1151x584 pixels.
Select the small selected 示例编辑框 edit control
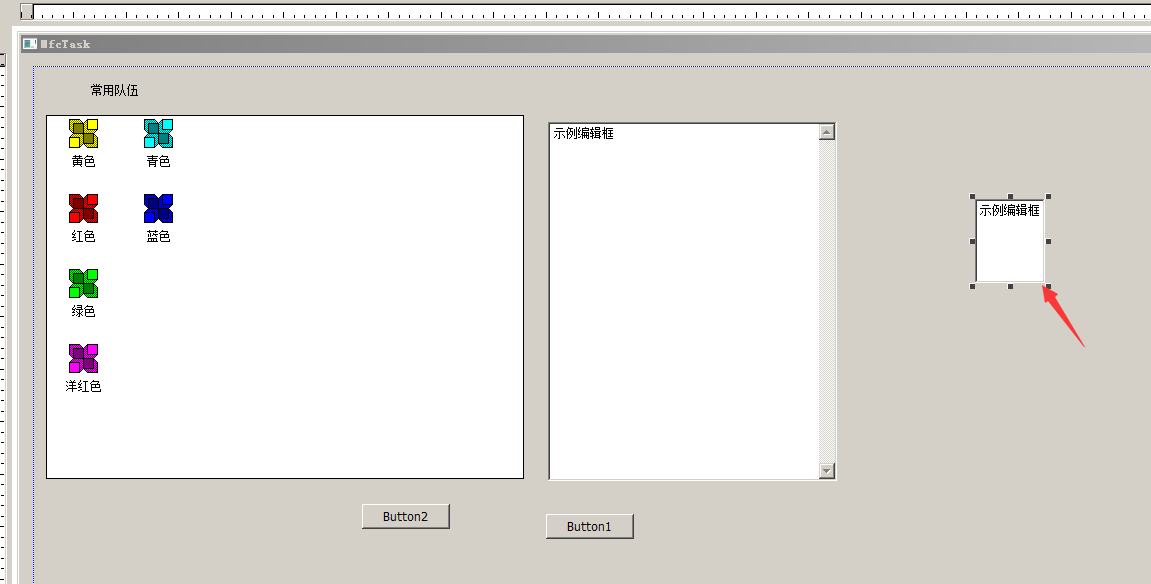pos(1010,241)
